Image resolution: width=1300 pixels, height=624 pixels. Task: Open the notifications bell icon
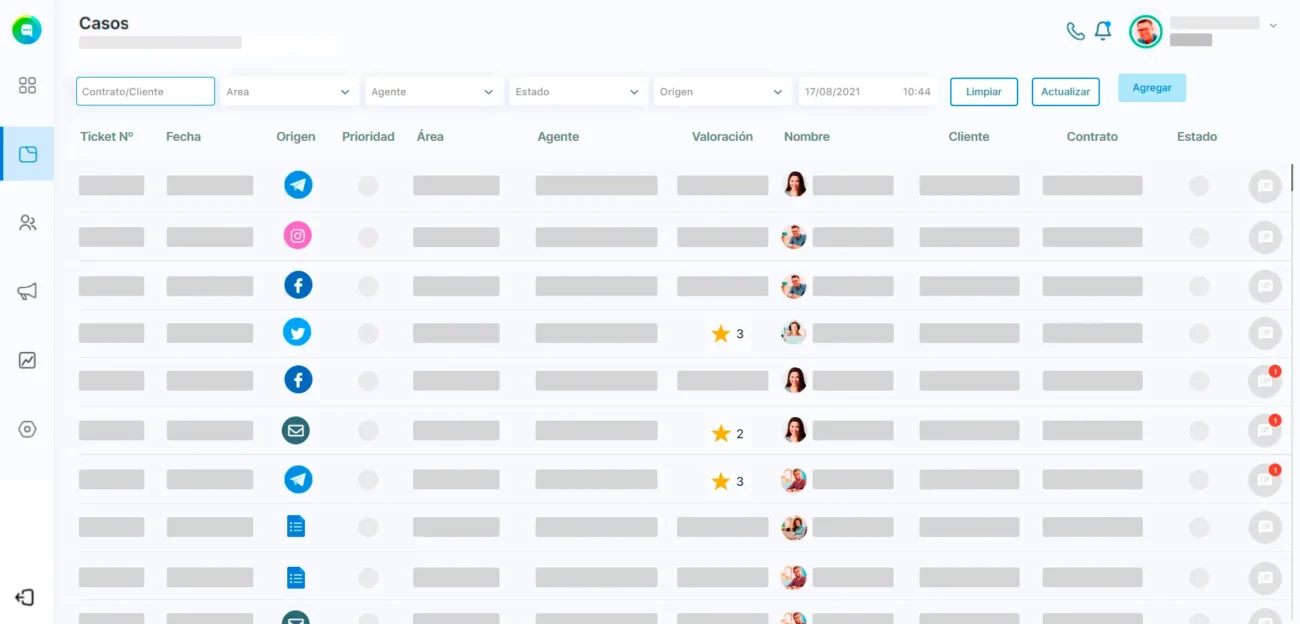(1103, 31)
